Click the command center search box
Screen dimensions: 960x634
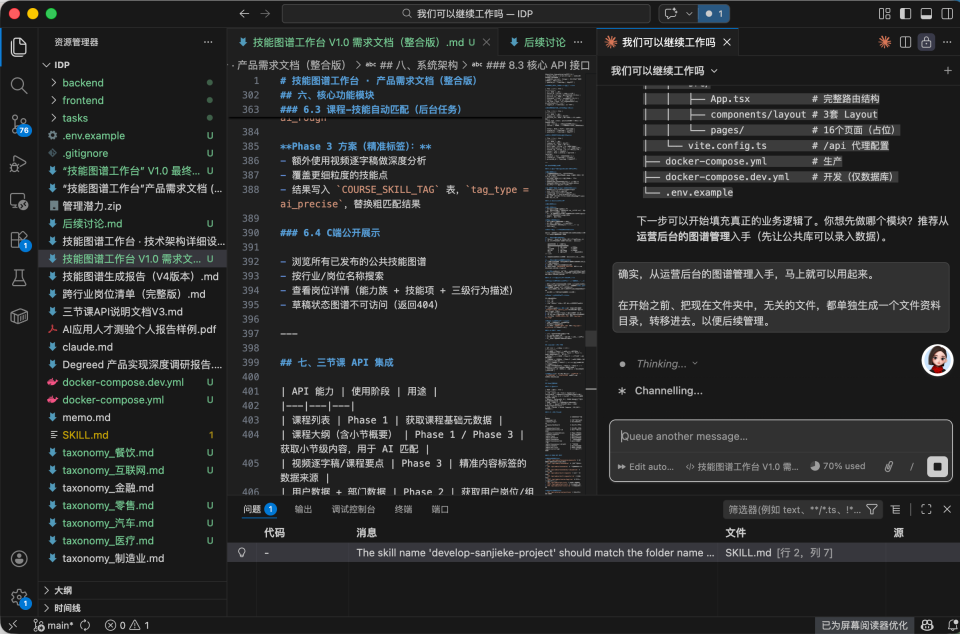466,13
